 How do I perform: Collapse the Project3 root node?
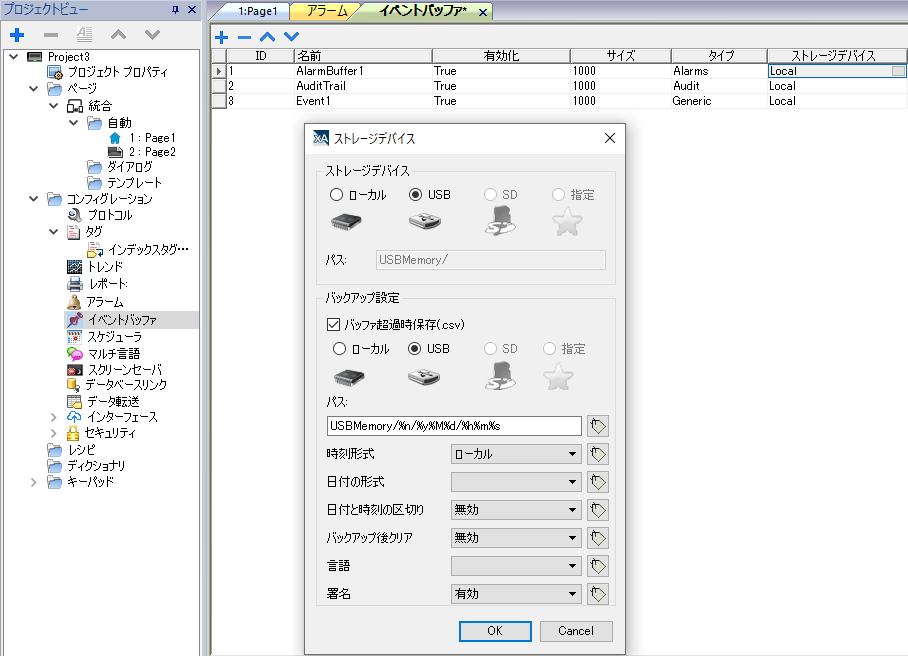tap(14, 57)
